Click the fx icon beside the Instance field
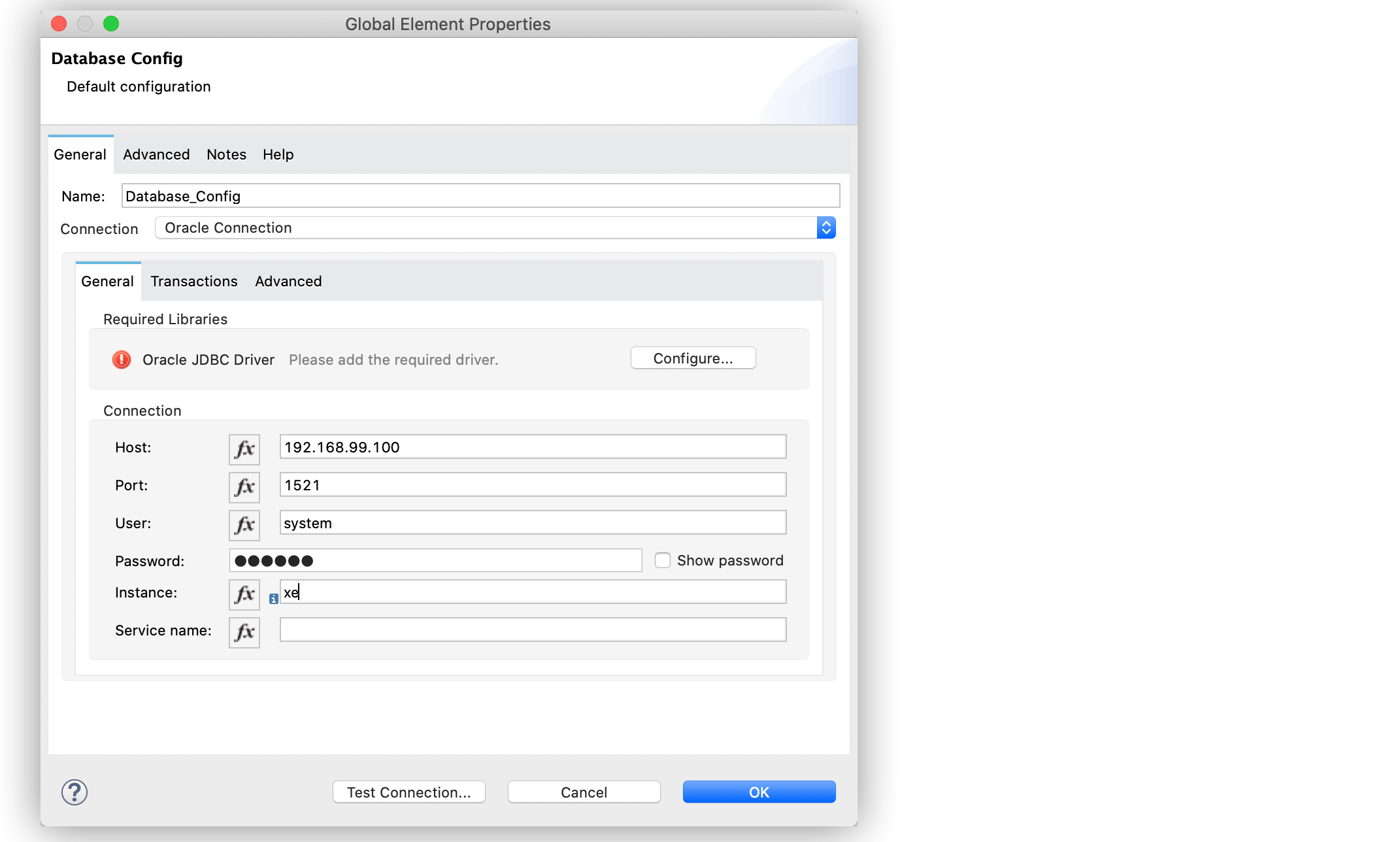The image size is (1400, 842). click(243, 594)
